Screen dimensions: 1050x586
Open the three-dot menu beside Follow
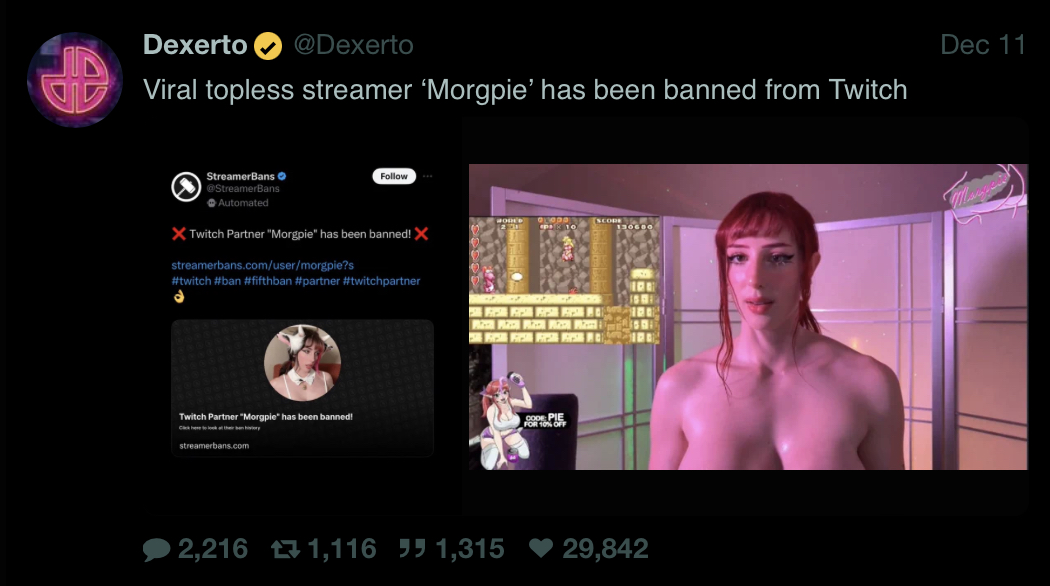click(x=427, y=176)
